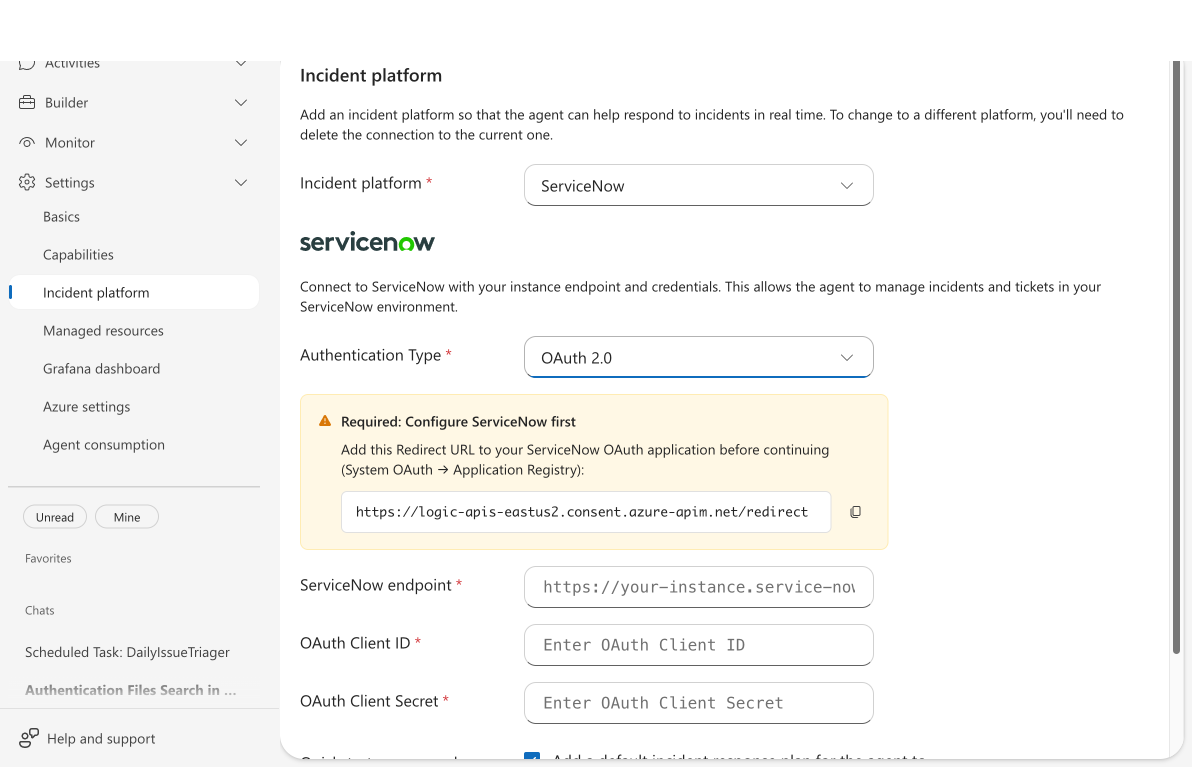Click the OAuth Client Secret field

[699, 702]
